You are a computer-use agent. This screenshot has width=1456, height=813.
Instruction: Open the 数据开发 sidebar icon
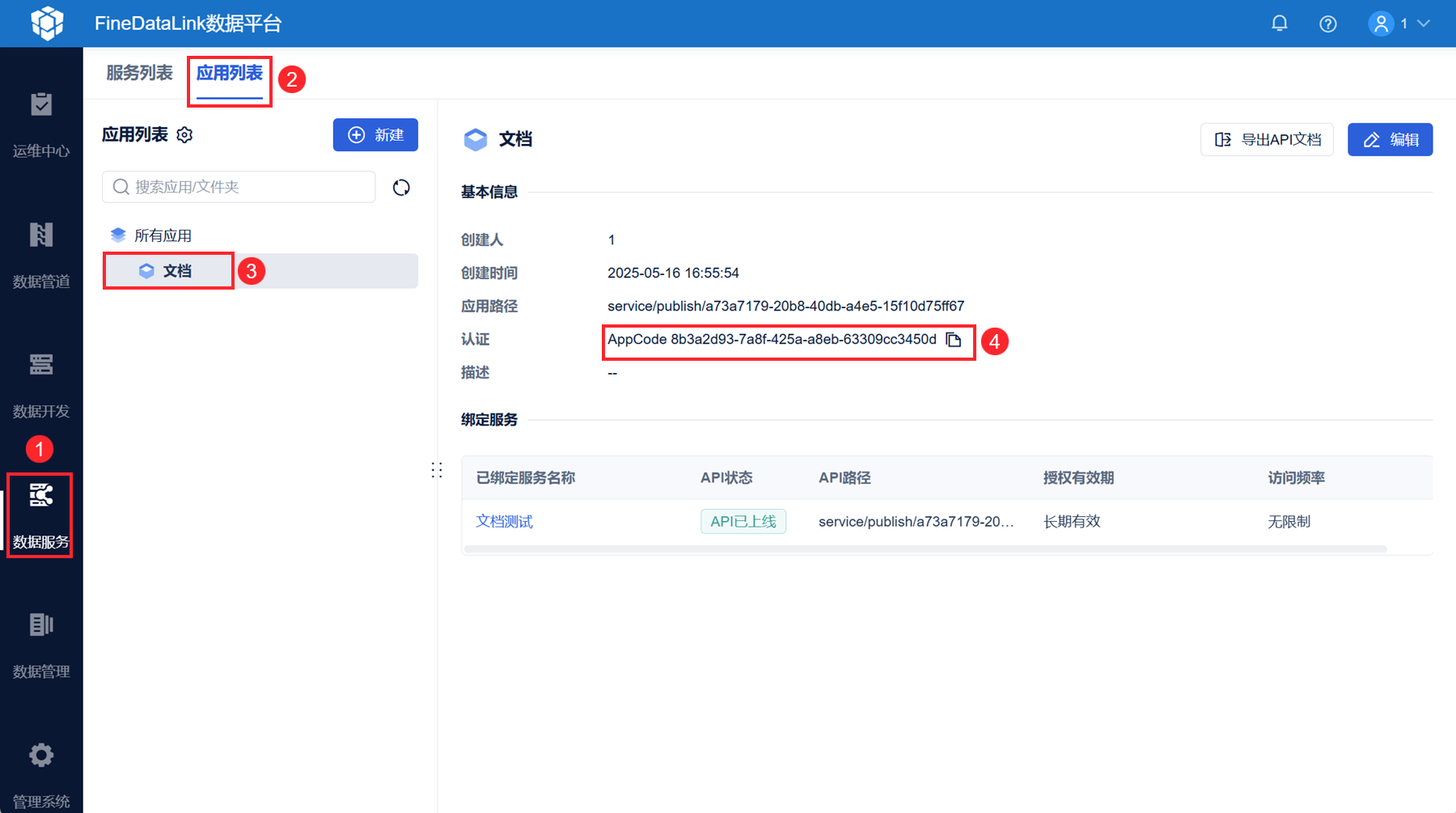41,365
